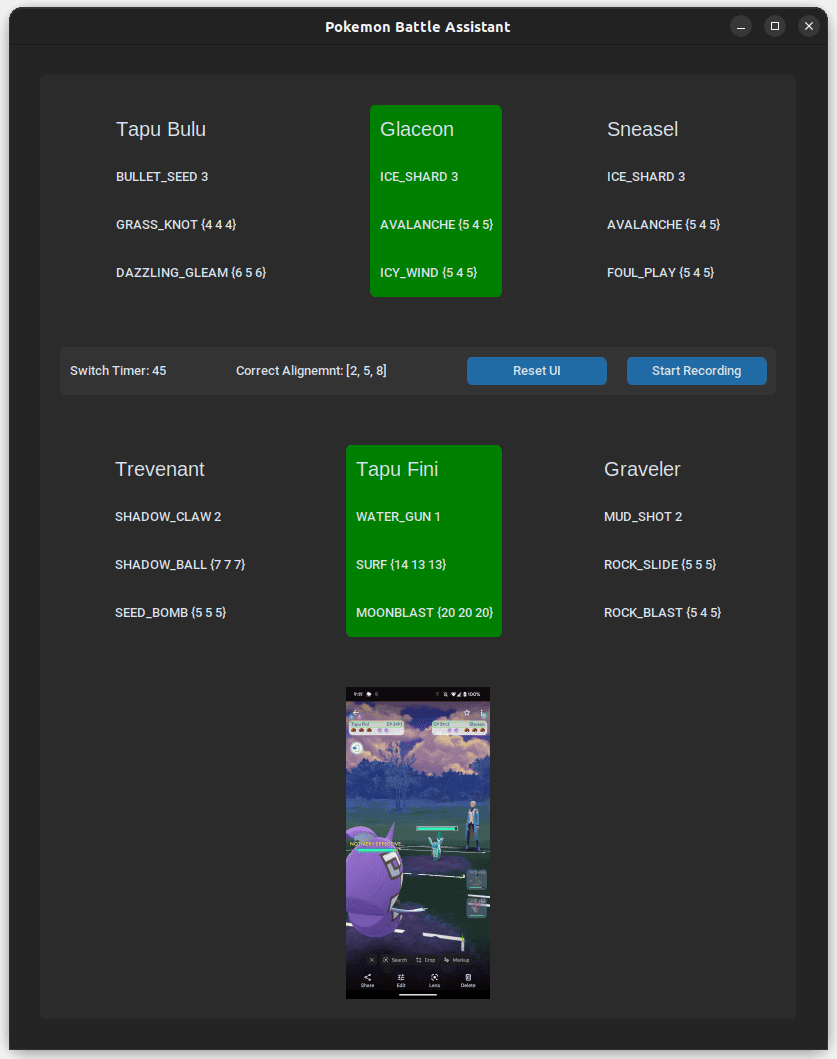This screenshot has width=837, height=1059.
Task: Start recording with the Start Recording button
Action: pyautogui.click(x=696, y=371)
